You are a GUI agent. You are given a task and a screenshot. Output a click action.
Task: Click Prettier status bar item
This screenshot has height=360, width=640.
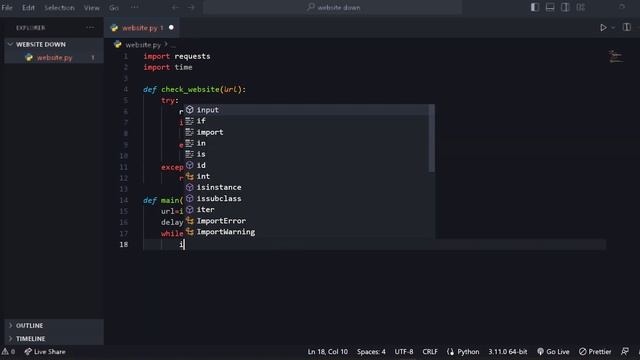[x=595, y=351]
